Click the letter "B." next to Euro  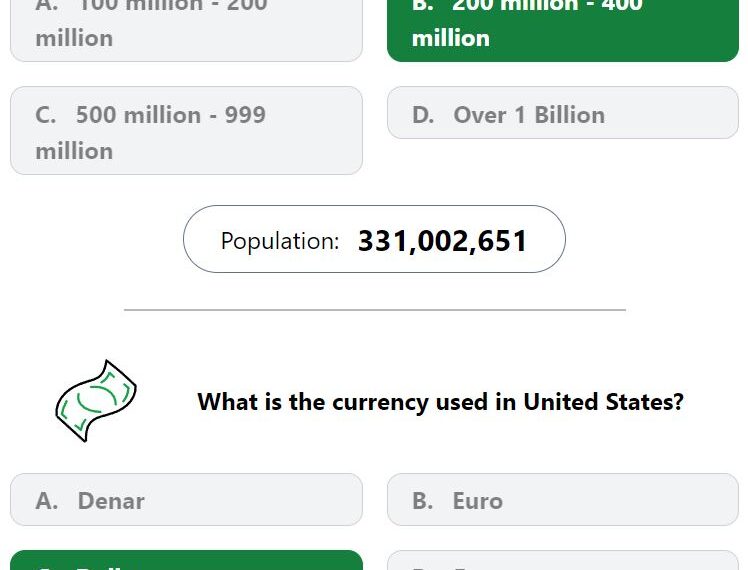pos(423,501)
